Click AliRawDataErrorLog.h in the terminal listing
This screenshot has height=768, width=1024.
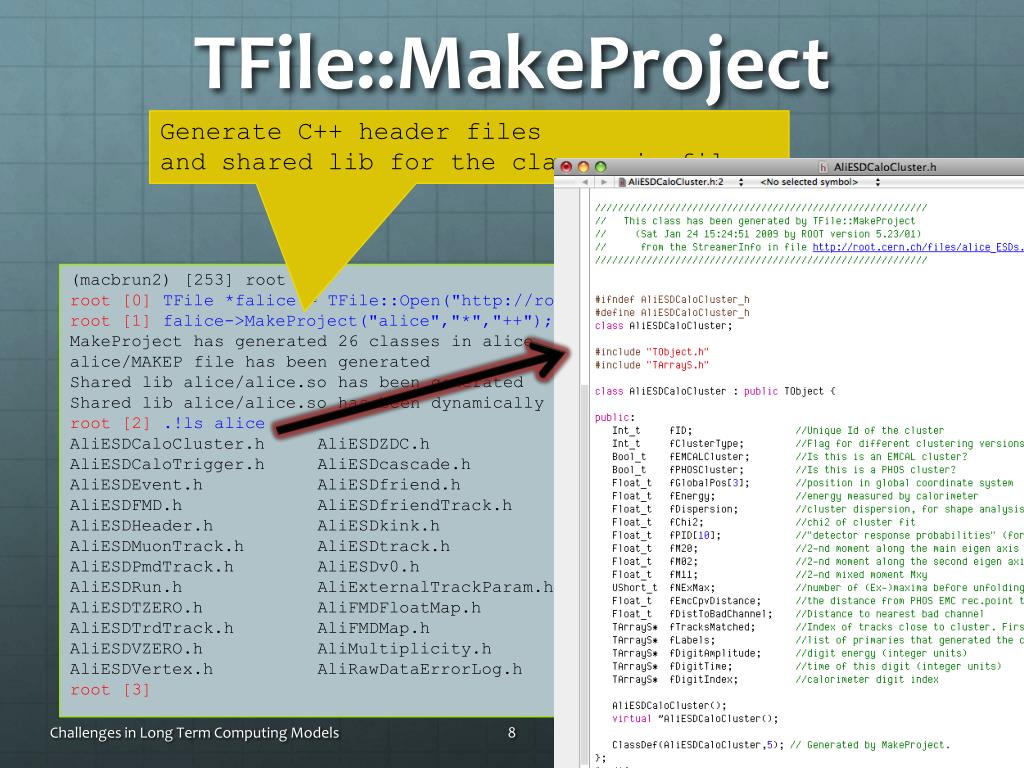[420, 669]
